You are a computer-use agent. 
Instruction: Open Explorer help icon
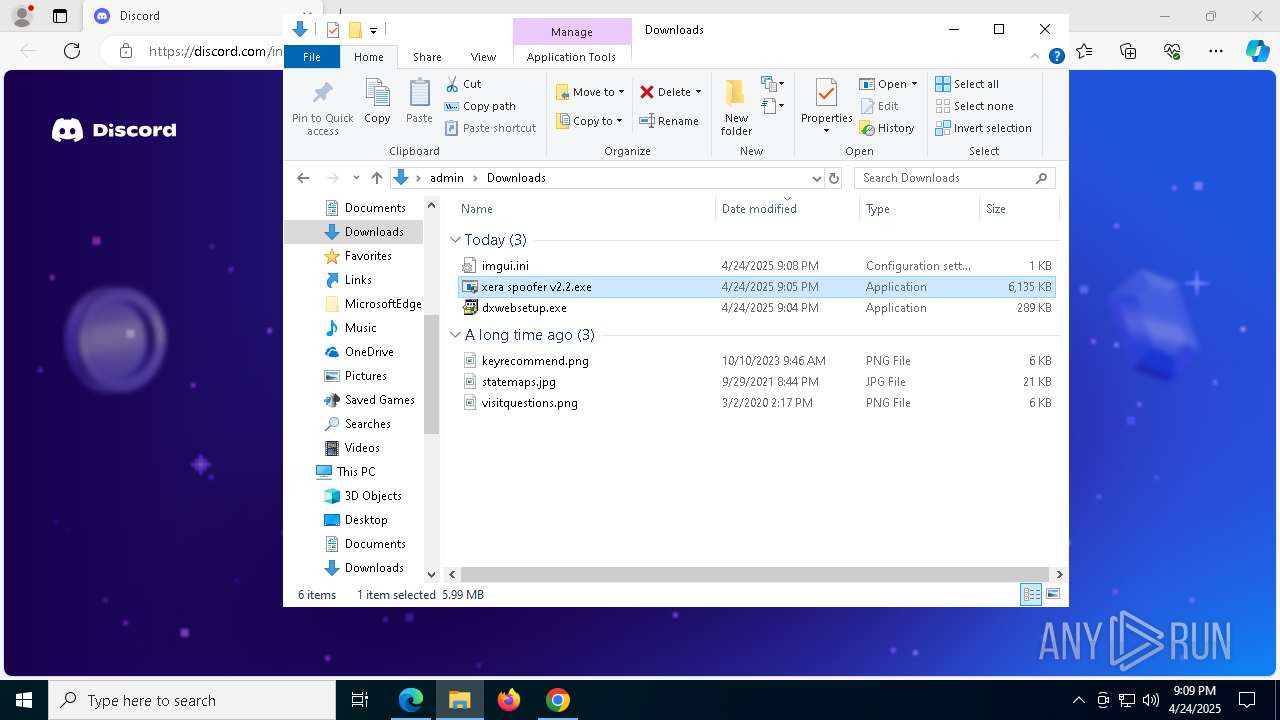click(1056, 57)
